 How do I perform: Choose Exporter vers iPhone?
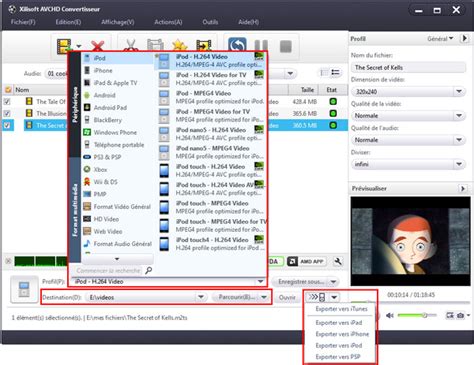[x=342, y=334]
